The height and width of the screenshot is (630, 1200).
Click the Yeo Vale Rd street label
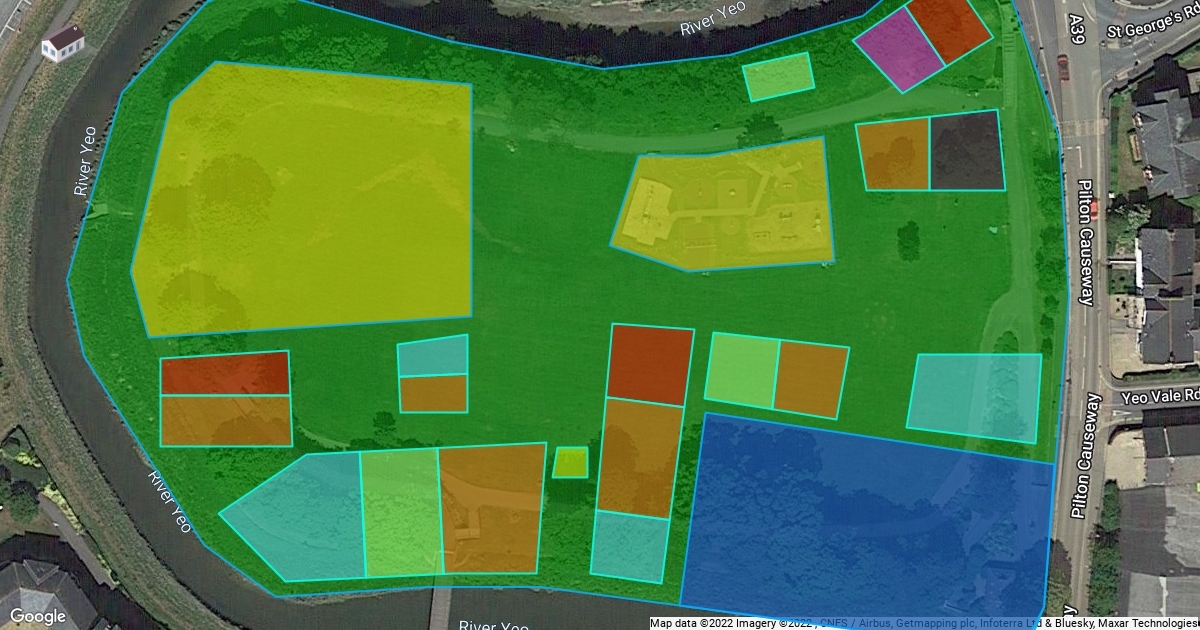[x=1160, y=397]
